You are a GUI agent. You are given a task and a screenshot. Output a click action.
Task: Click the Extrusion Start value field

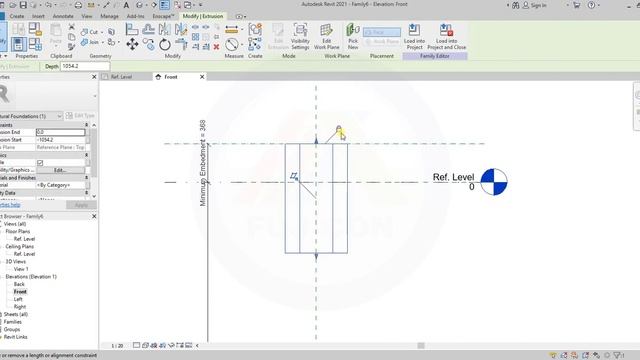click(60, 140)
